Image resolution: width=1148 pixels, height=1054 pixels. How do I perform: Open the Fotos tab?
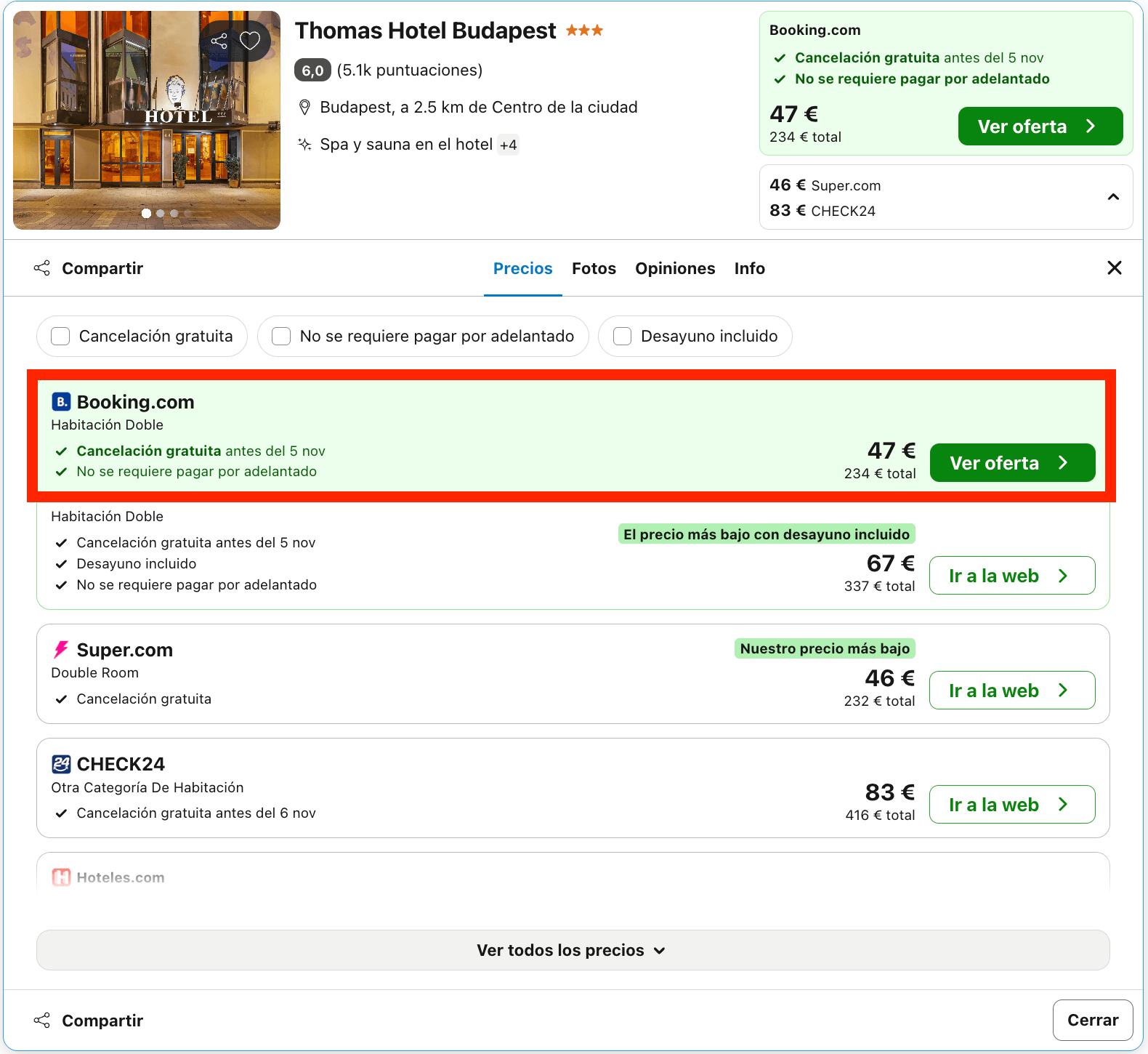tap(594, 268)
